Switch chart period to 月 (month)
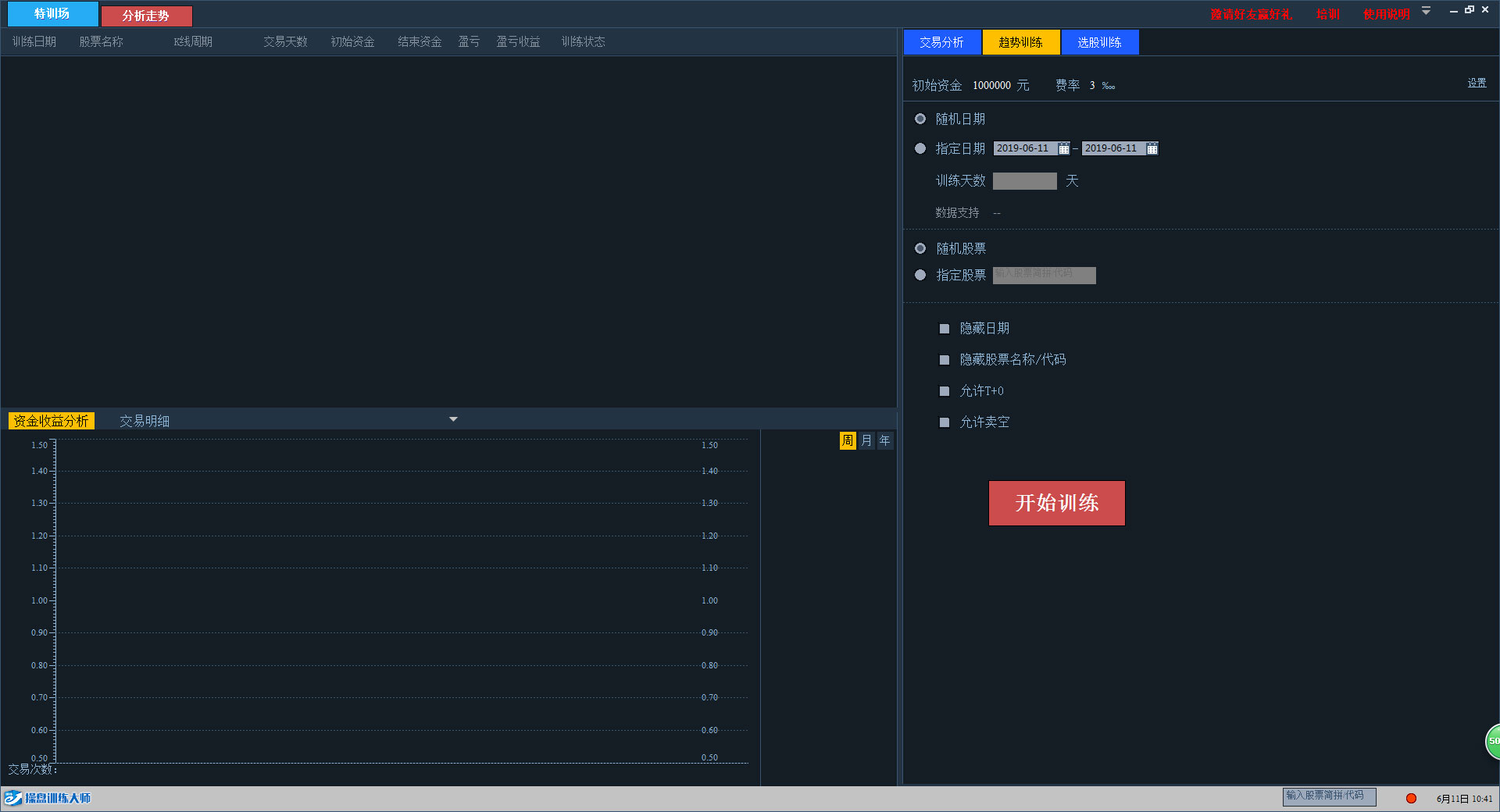1500x812 pixels. pyautogui.click(x=866, y=441)
